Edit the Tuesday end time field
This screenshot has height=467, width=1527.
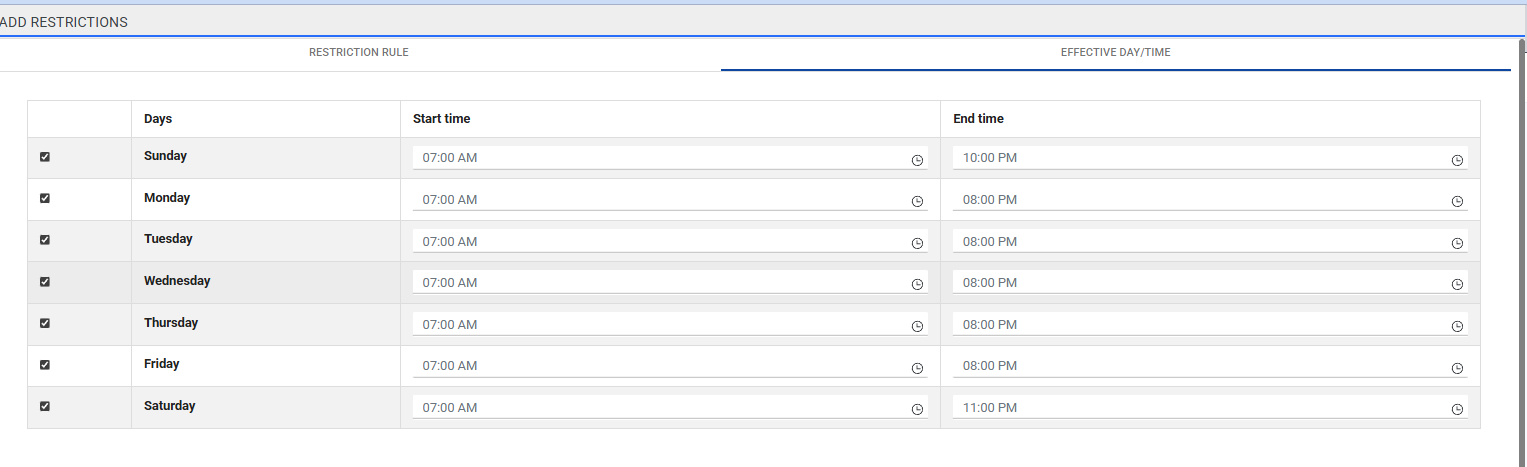1200,242
